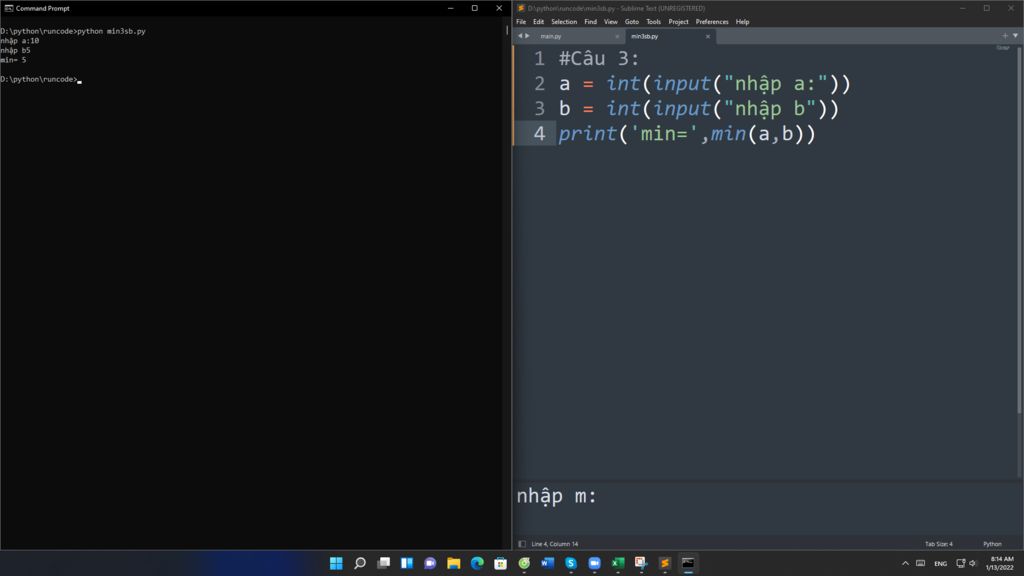Click the green circular app icon in taskbar
The image size is (1024, 576).
[x=524, y=563]
